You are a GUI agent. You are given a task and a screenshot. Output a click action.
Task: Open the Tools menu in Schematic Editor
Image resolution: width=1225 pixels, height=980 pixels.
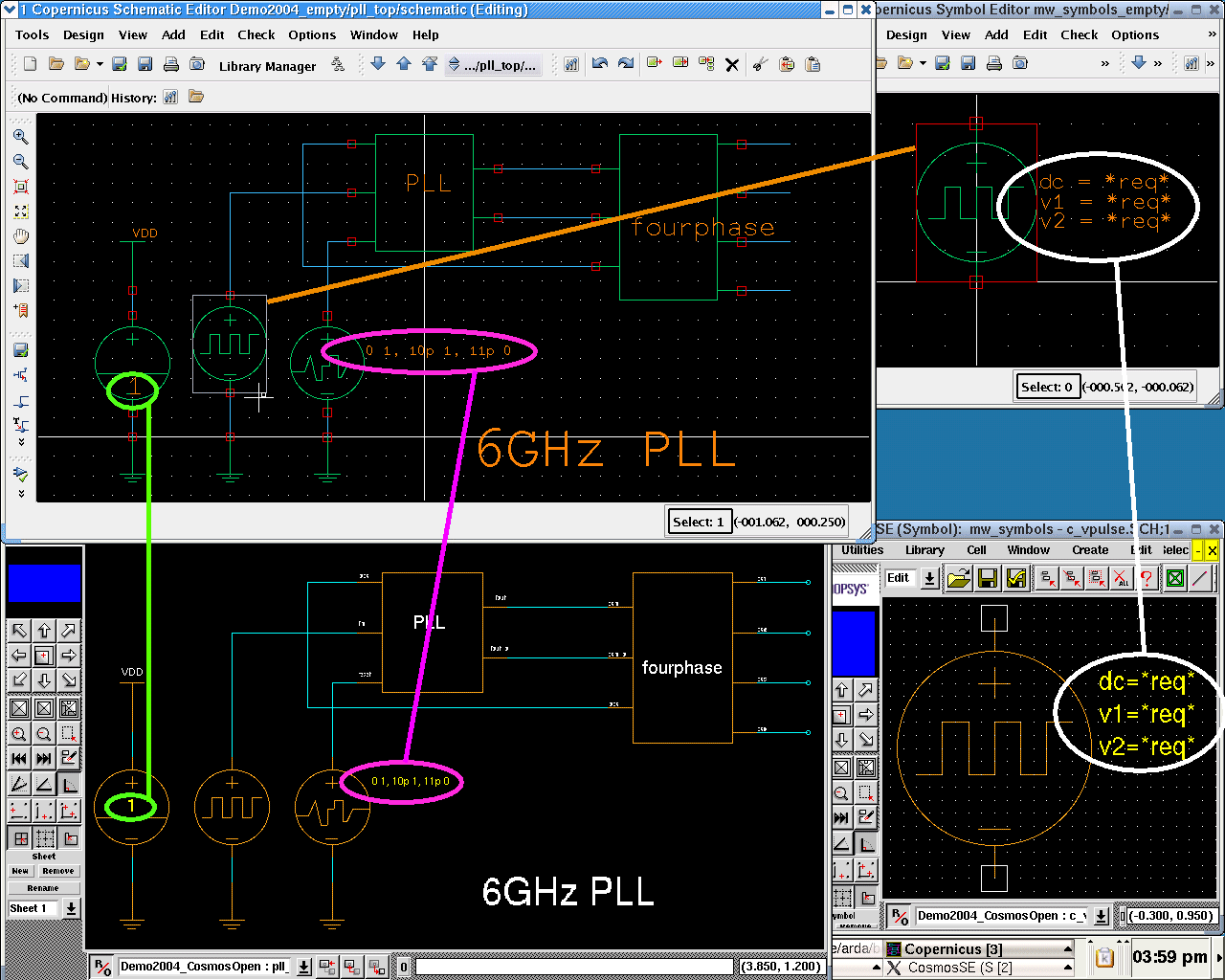pos(32,34)
